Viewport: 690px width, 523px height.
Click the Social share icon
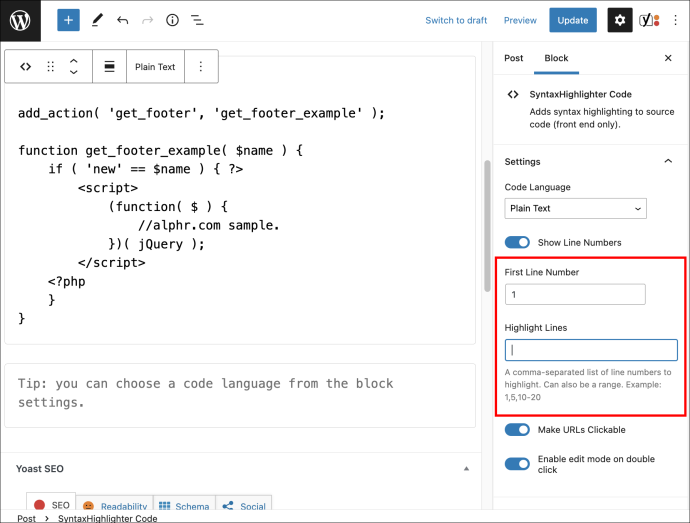[228, 506]
